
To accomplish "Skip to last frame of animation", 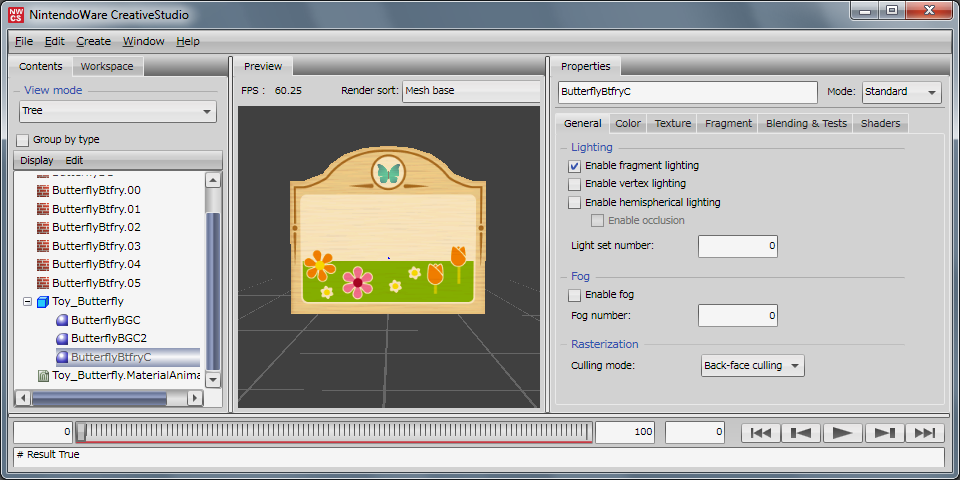I will [924, 432].
